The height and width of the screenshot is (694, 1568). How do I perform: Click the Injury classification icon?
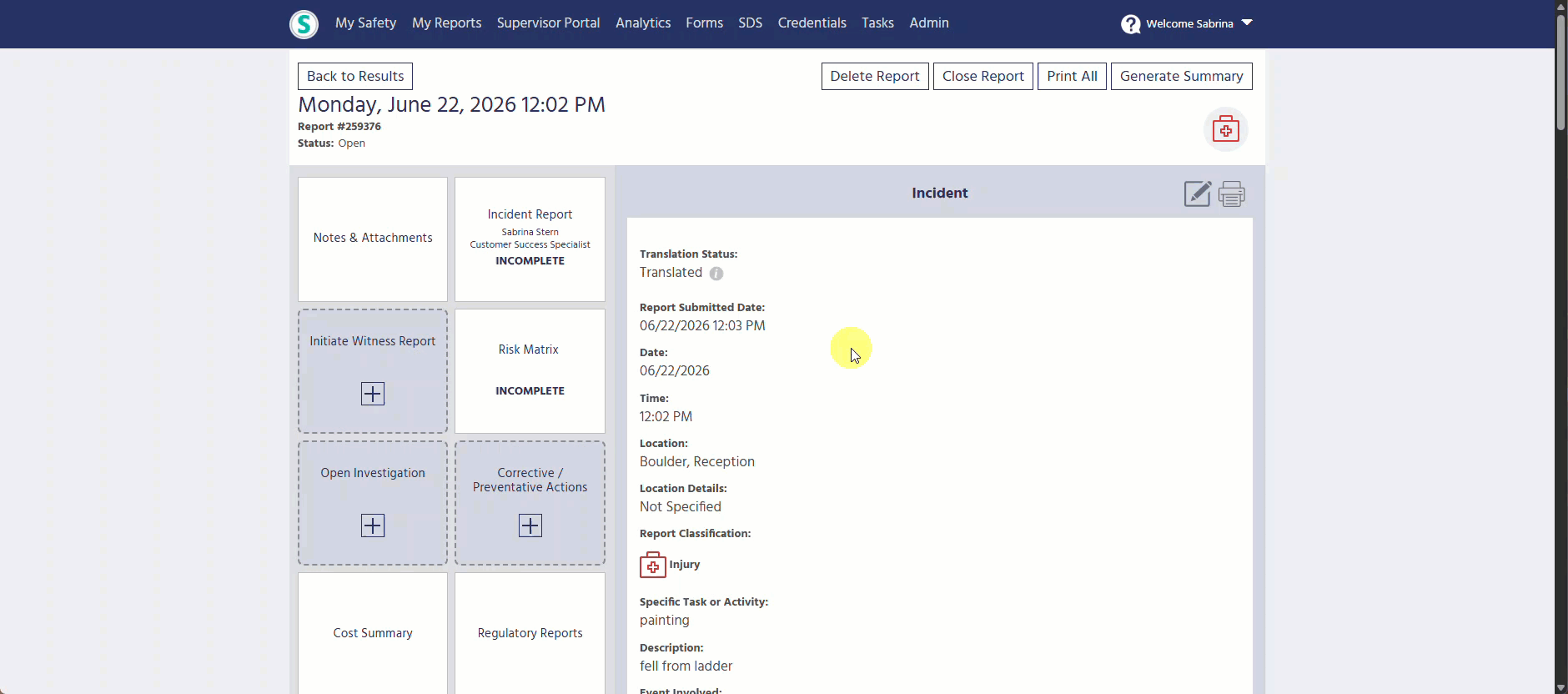coord(653,565)
